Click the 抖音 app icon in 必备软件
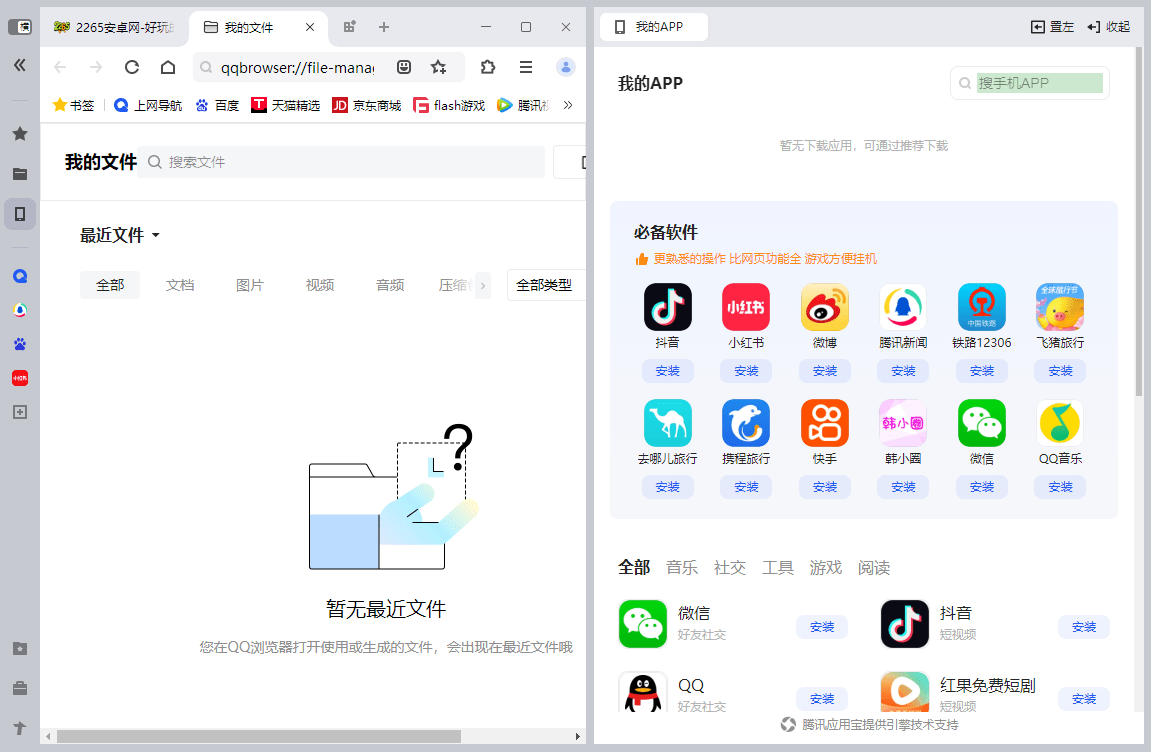Screen dimensions: 1151x752 [x=667, y=307]
